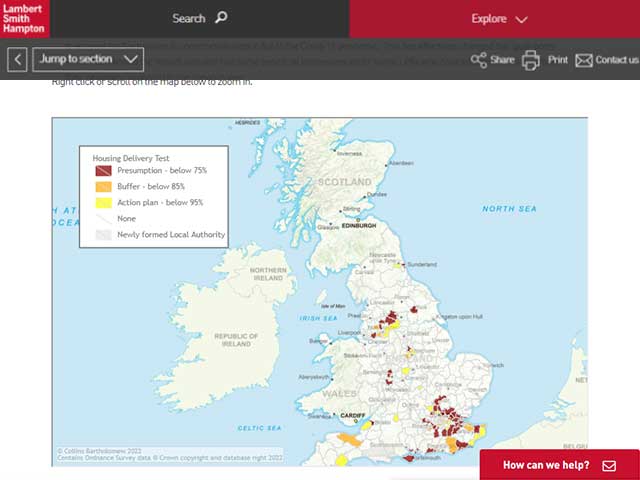The width and height of the screenshot is (640, 480).
Task: Click the Isle of Man label
Action: tap(333, 306)
